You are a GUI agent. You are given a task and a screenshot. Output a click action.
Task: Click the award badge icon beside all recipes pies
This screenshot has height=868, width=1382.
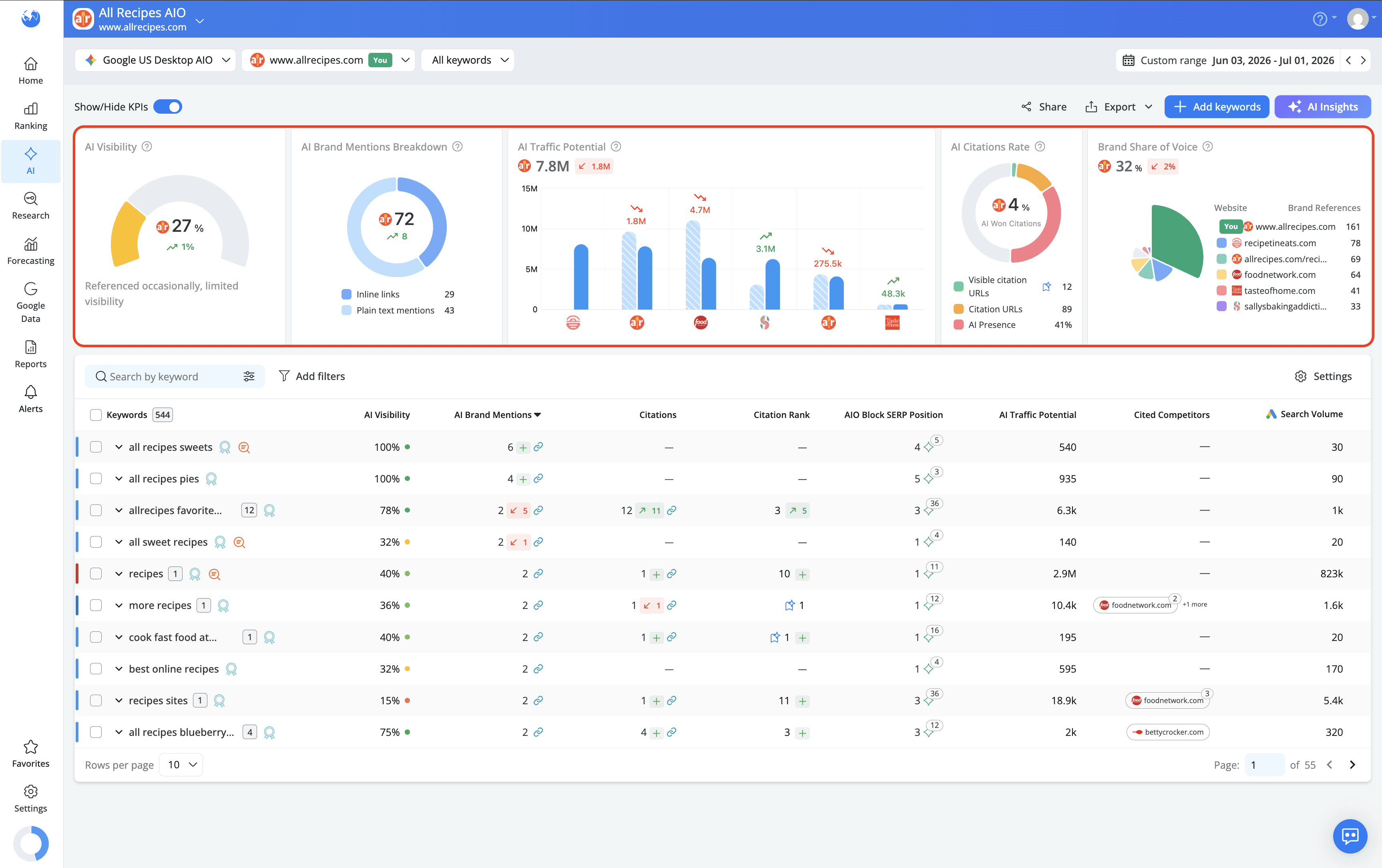click(211, 479)
